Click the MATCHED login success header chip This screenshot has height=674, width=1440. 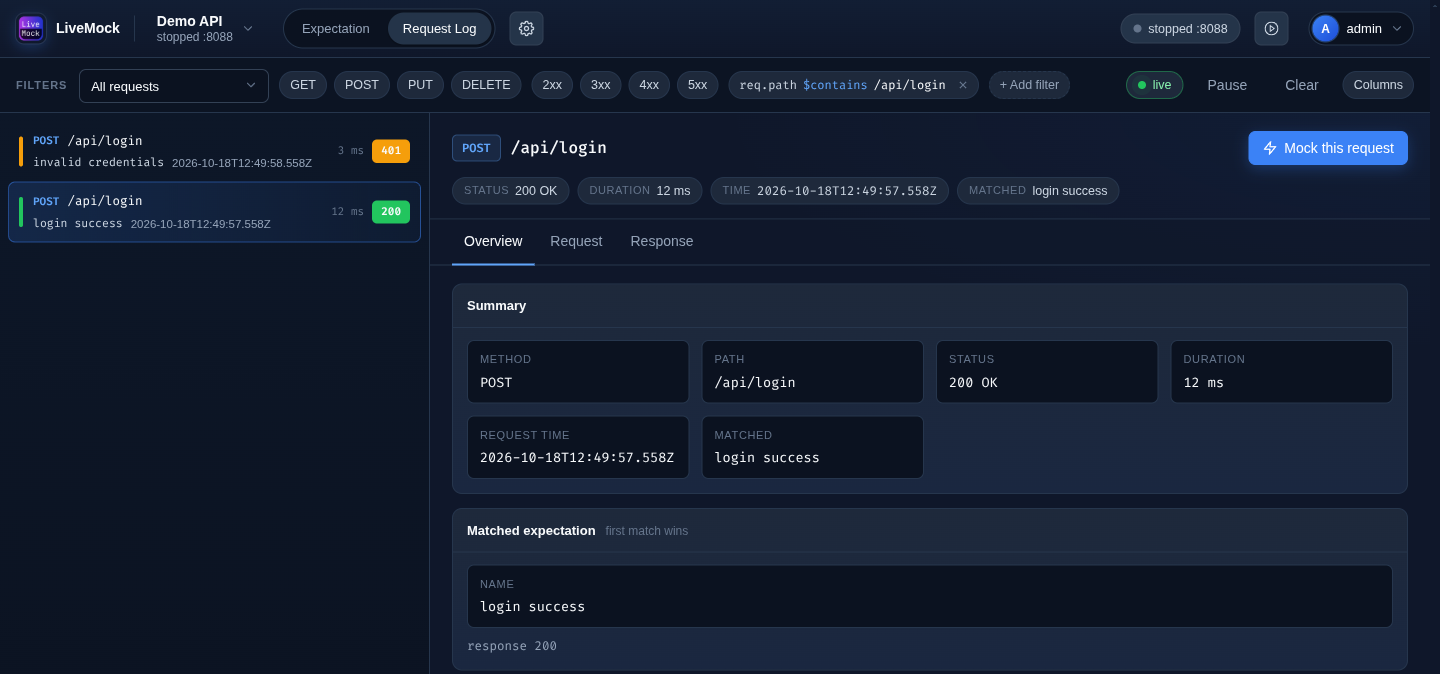click(x=1038, y=191)
